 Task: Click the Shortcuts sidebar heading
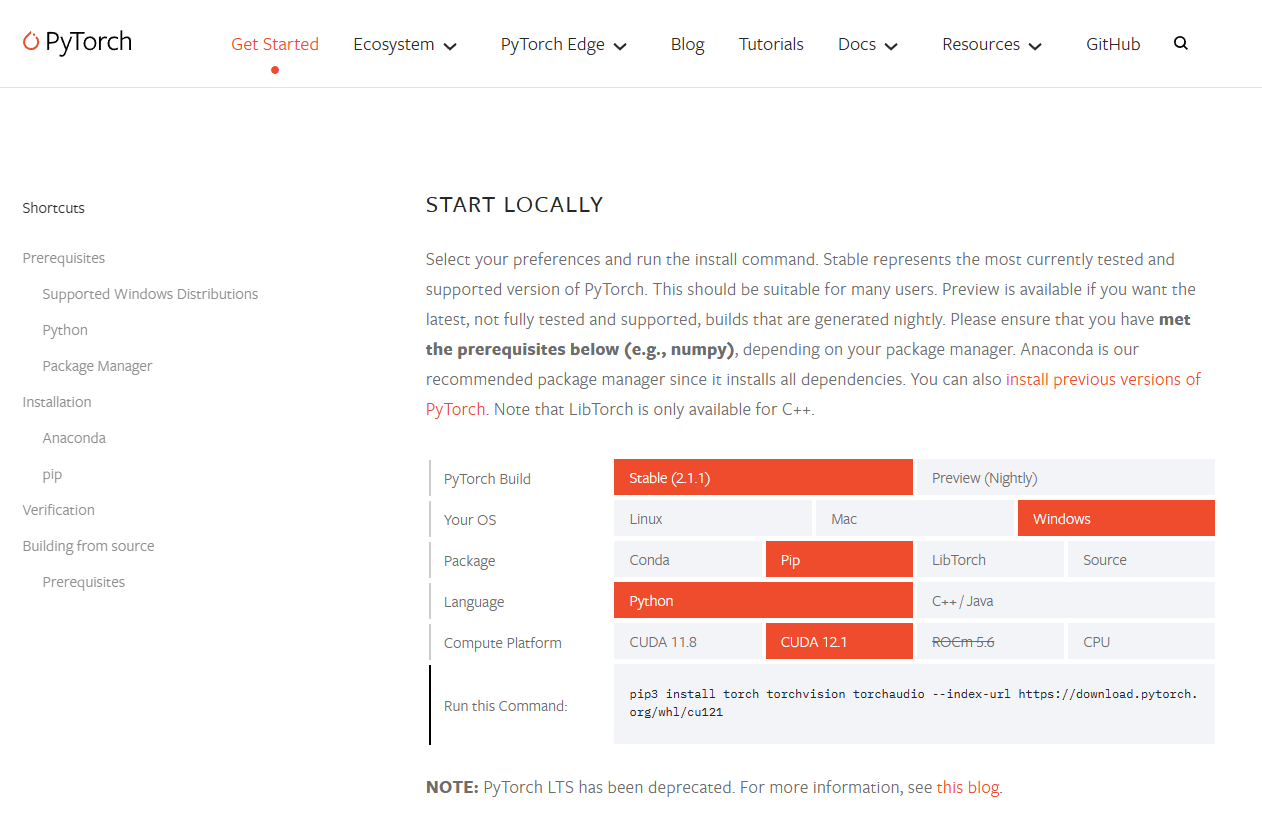point(54,208)
